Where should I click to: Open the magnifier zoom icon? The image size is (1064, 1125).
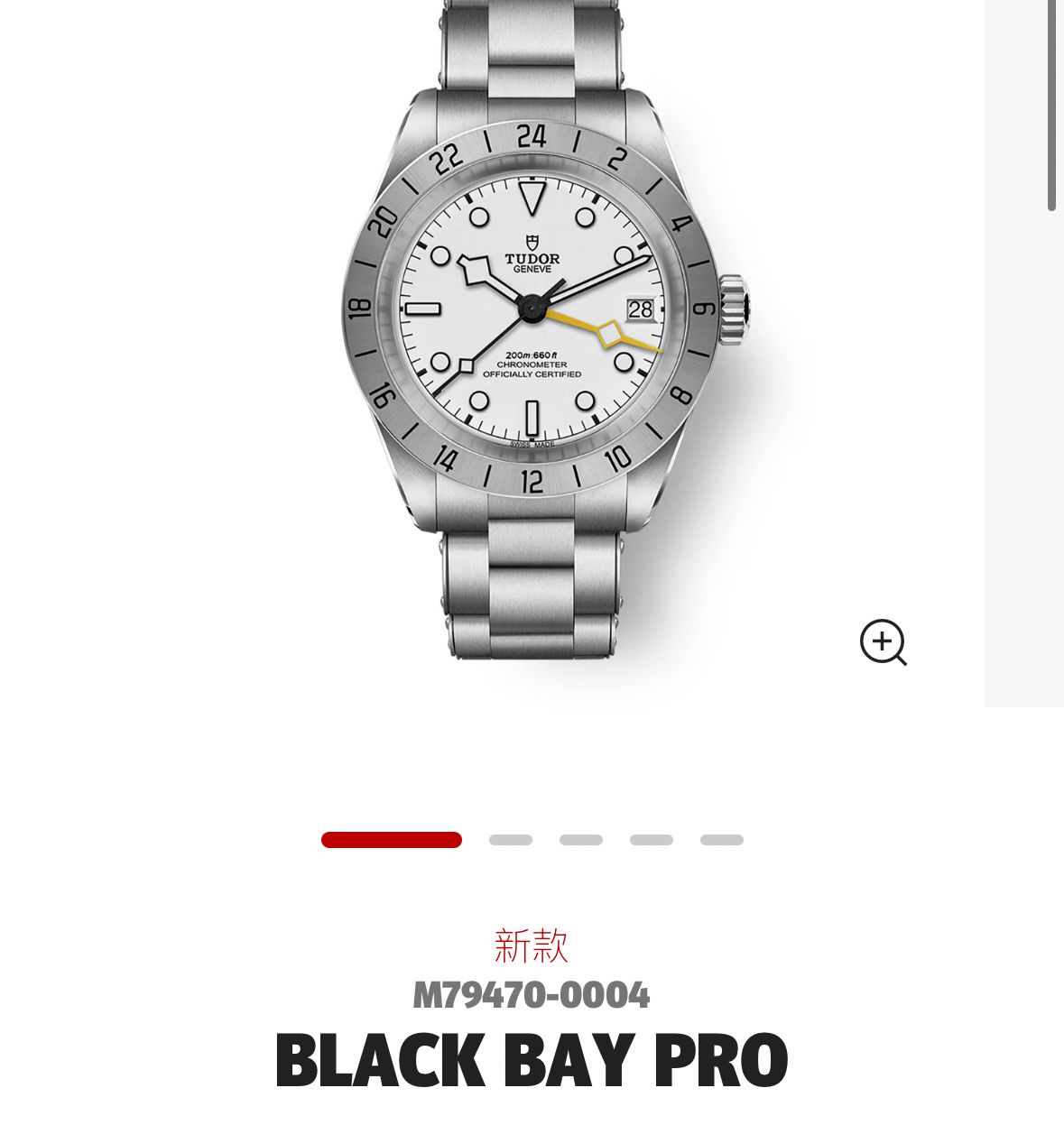[x=883, y=642]
